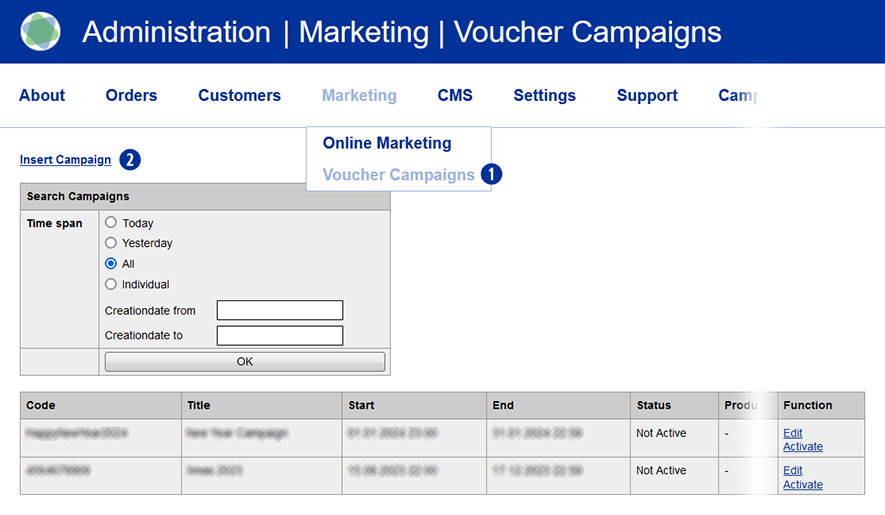Click the green globe logo icon
The image size is (885, 515).
coord(41,31)
